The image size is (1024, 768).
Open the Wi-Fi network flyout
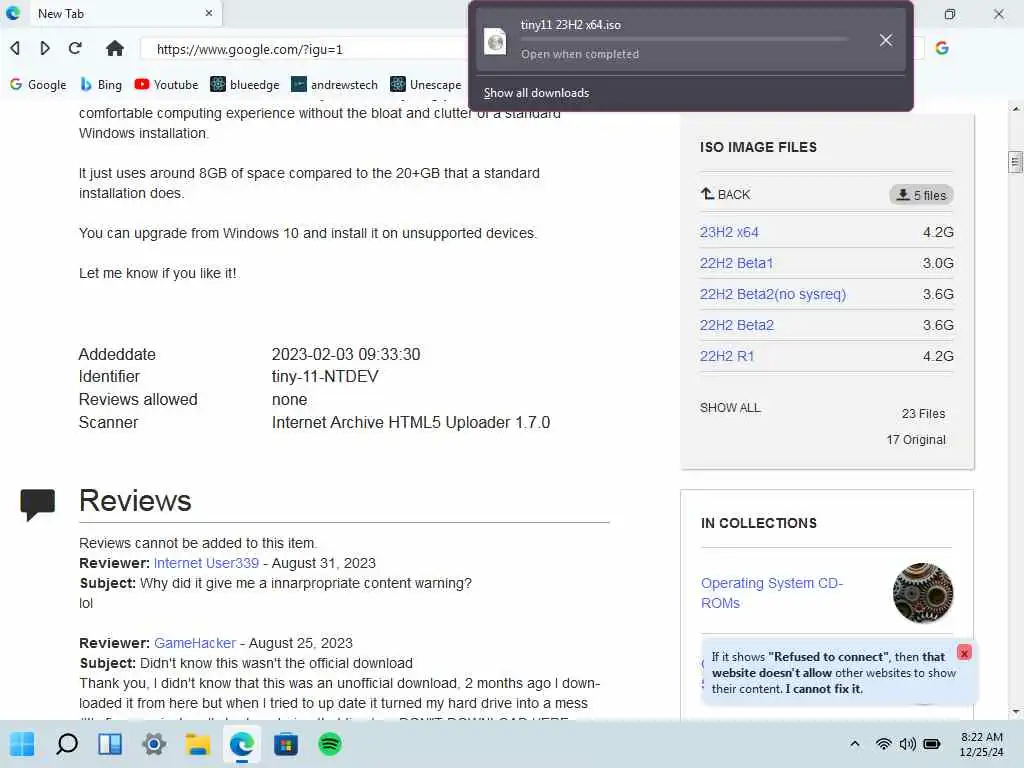pos(884,744)
